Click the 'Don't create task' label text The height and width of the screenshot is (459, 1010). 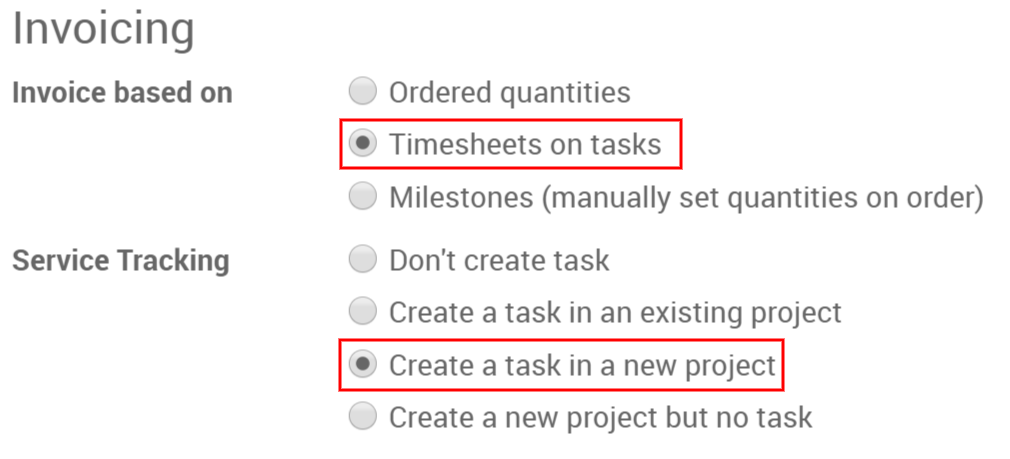point(498,261)
